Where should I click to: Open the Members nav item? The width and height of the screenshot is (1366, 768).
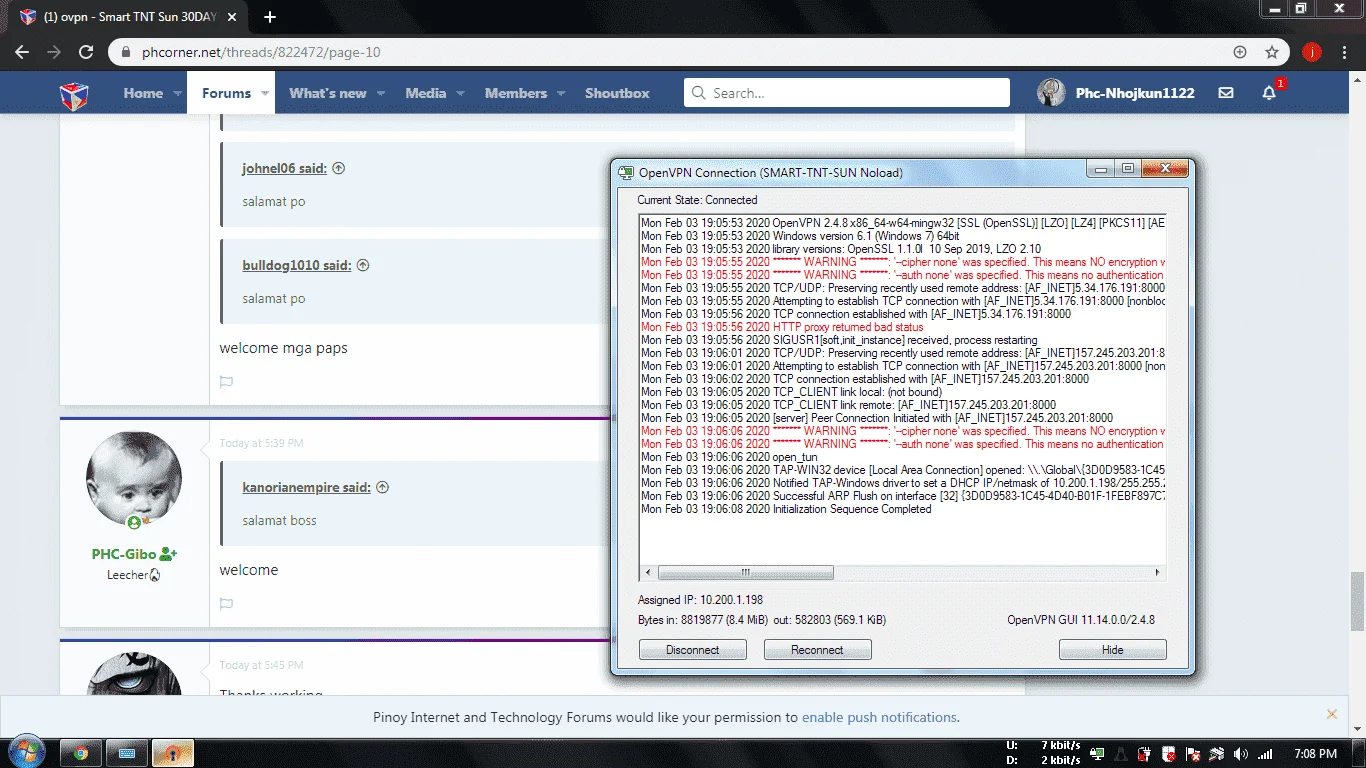(x=516, y=93)
